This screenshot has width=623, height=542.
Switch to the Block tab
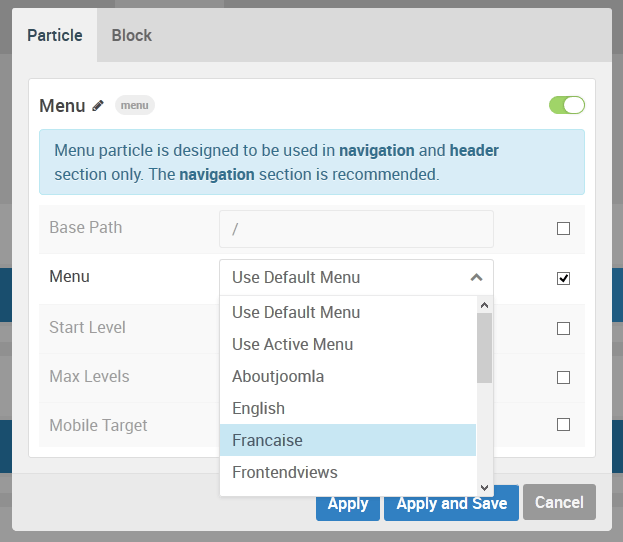132,36
